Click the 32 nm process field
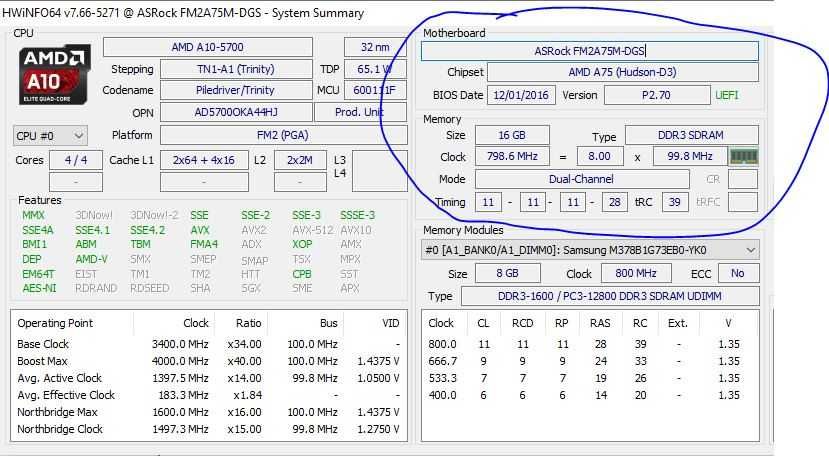This screenshot has width=829, height=456. pyautogui.click(x=375, y=47)
